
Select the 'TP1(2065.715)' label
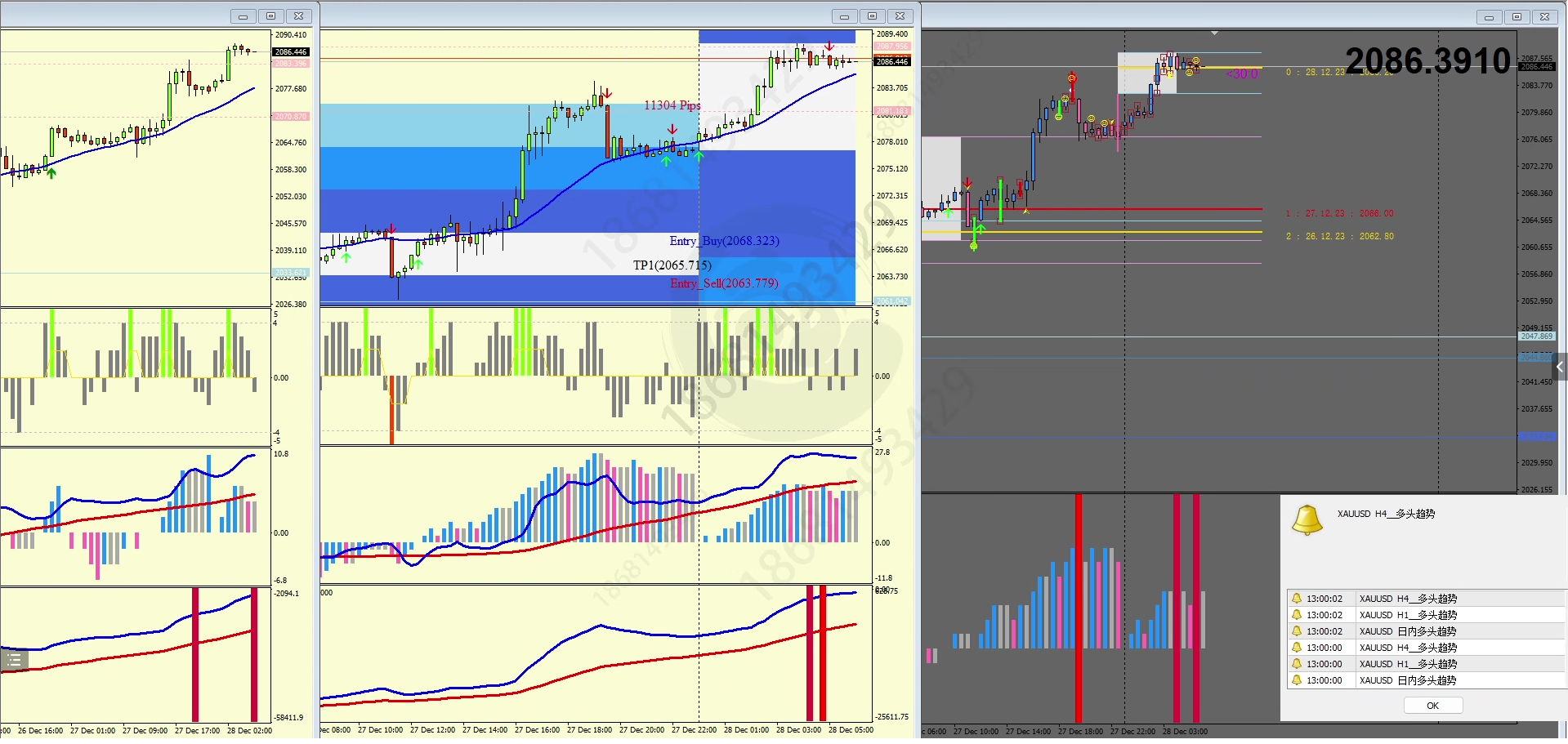[672, 265]
